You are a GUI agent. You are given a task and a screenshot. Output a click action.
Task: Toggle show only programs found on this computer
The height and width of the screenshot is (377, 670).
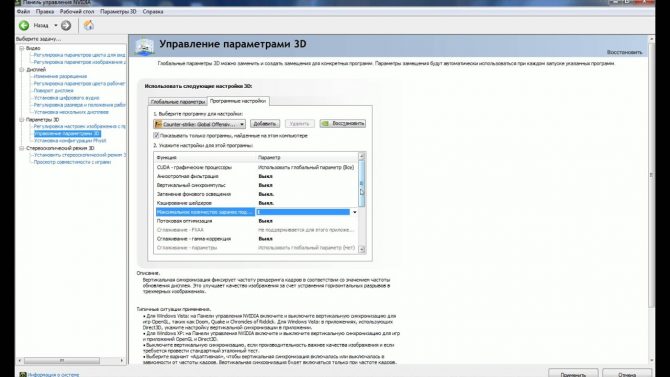(156, 135)
